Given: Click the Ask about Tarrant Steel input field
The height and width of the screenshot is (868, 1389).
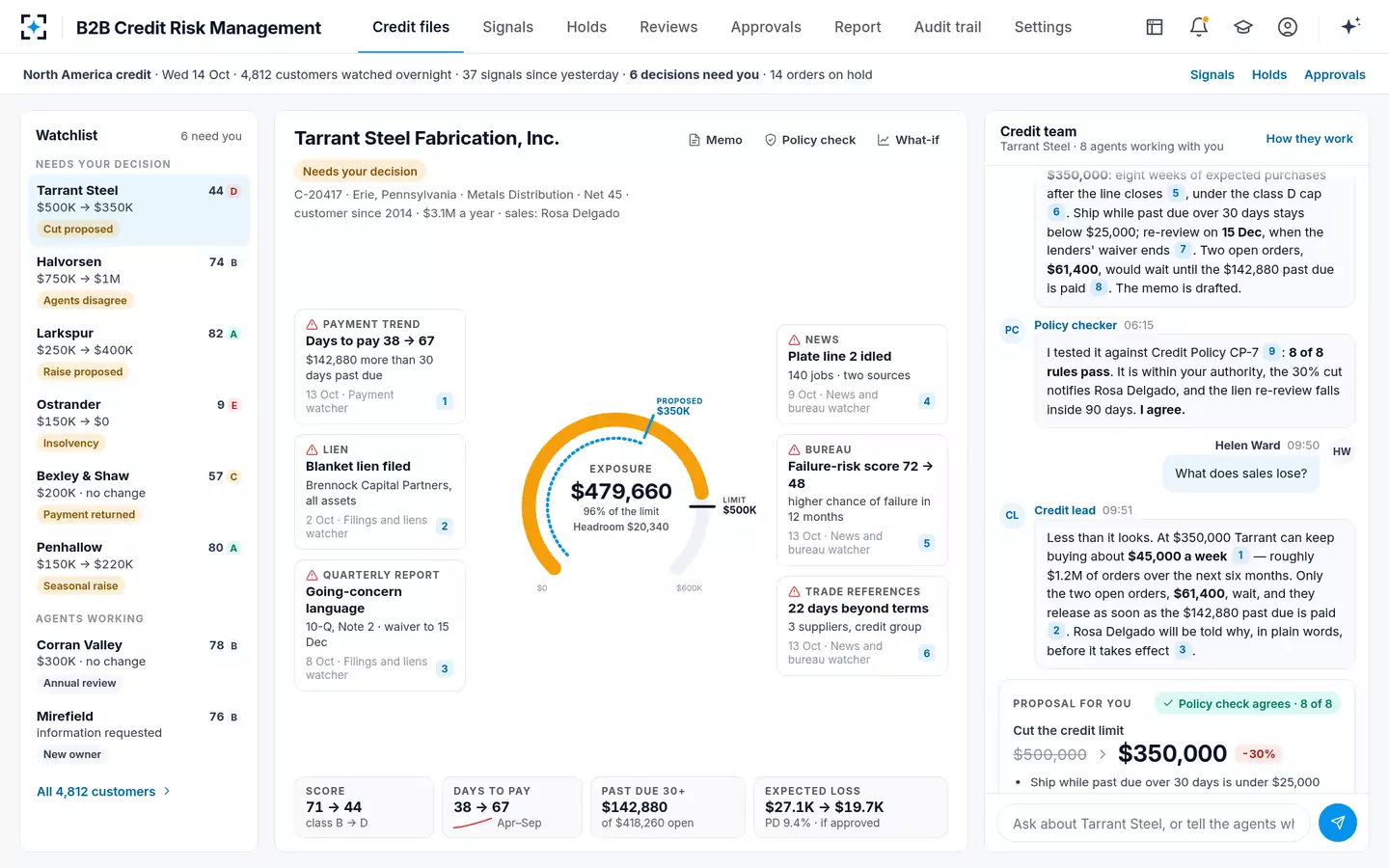Looking at the screenshot, I should (x=1154, y=824).
